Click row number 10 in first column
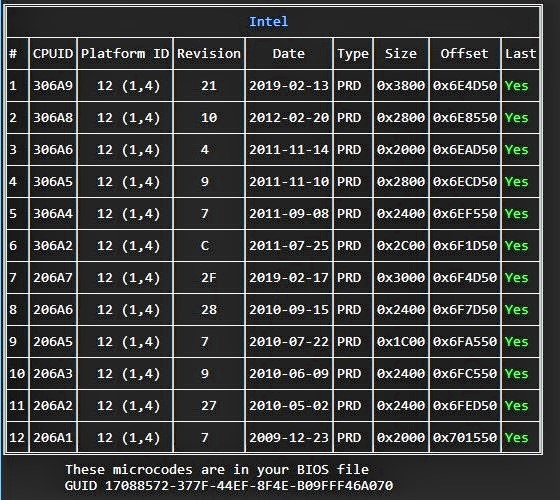 17,374
